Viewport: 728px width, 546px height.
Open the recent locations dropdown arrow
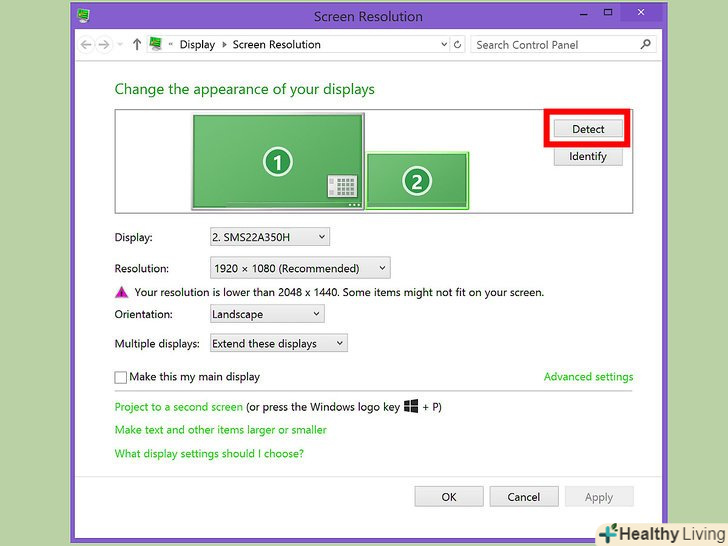click(120, 45)
